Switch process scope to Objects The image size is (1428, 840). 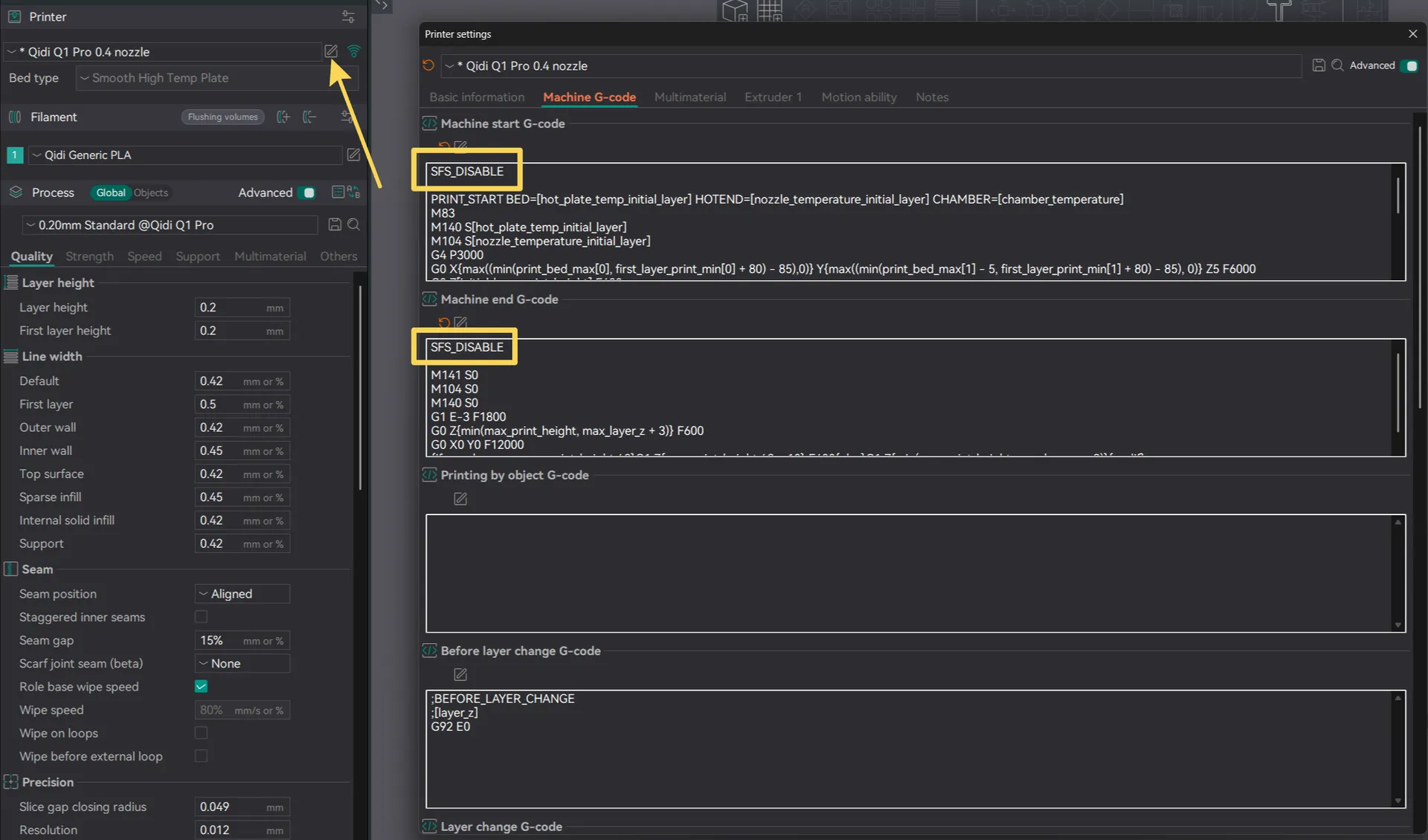(x=151, y=193)
